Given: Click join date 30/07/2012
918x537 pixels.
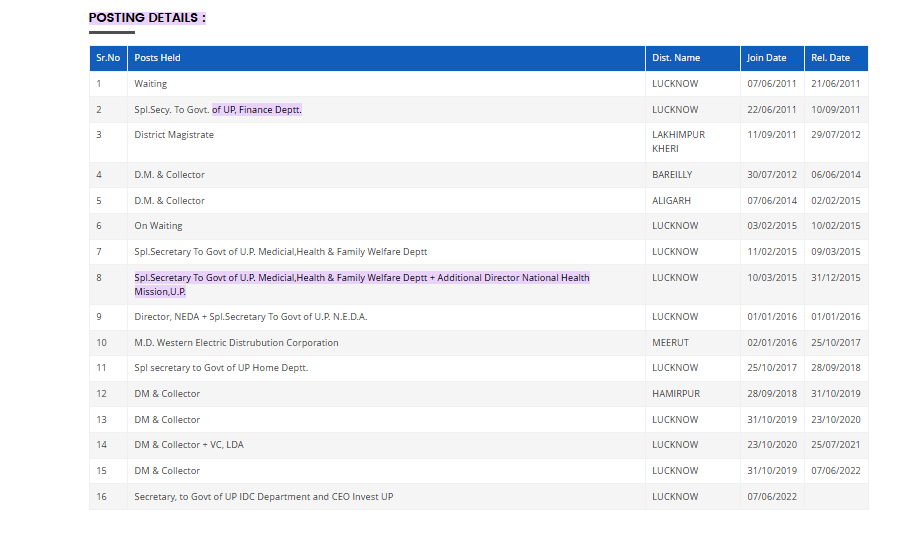Looking at the screenshot, I should click(x=772, y=175).
